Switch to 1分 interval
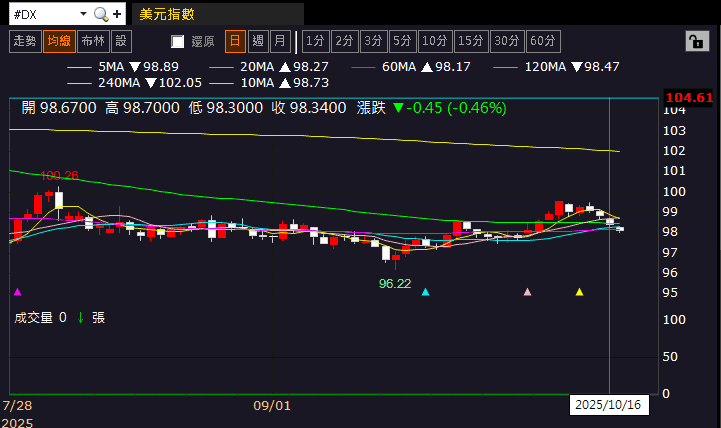The image size is (721, 428). [x=315, y=41]
